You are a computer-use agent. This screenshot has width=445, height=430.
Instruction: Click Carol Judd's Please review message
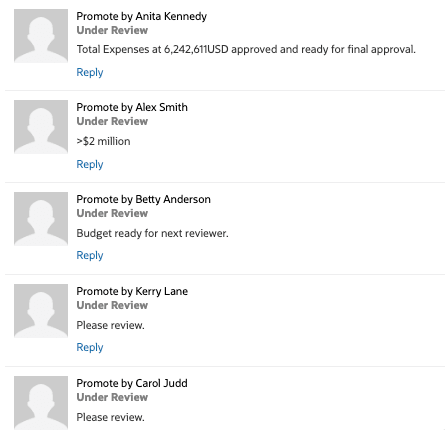(x=110, y=417)
